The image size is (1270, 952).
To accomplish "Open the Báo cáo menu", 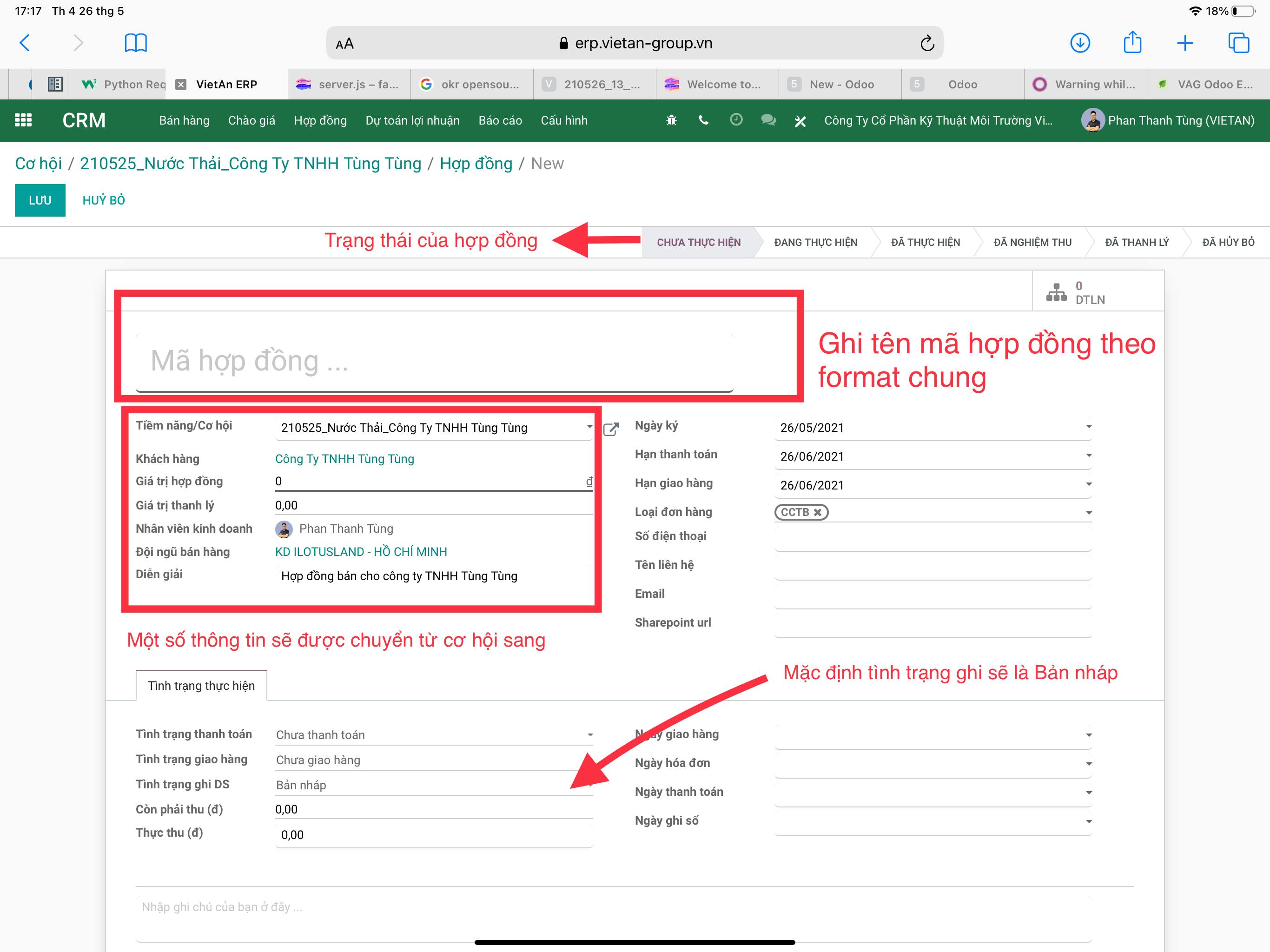I will pos(500,120).
